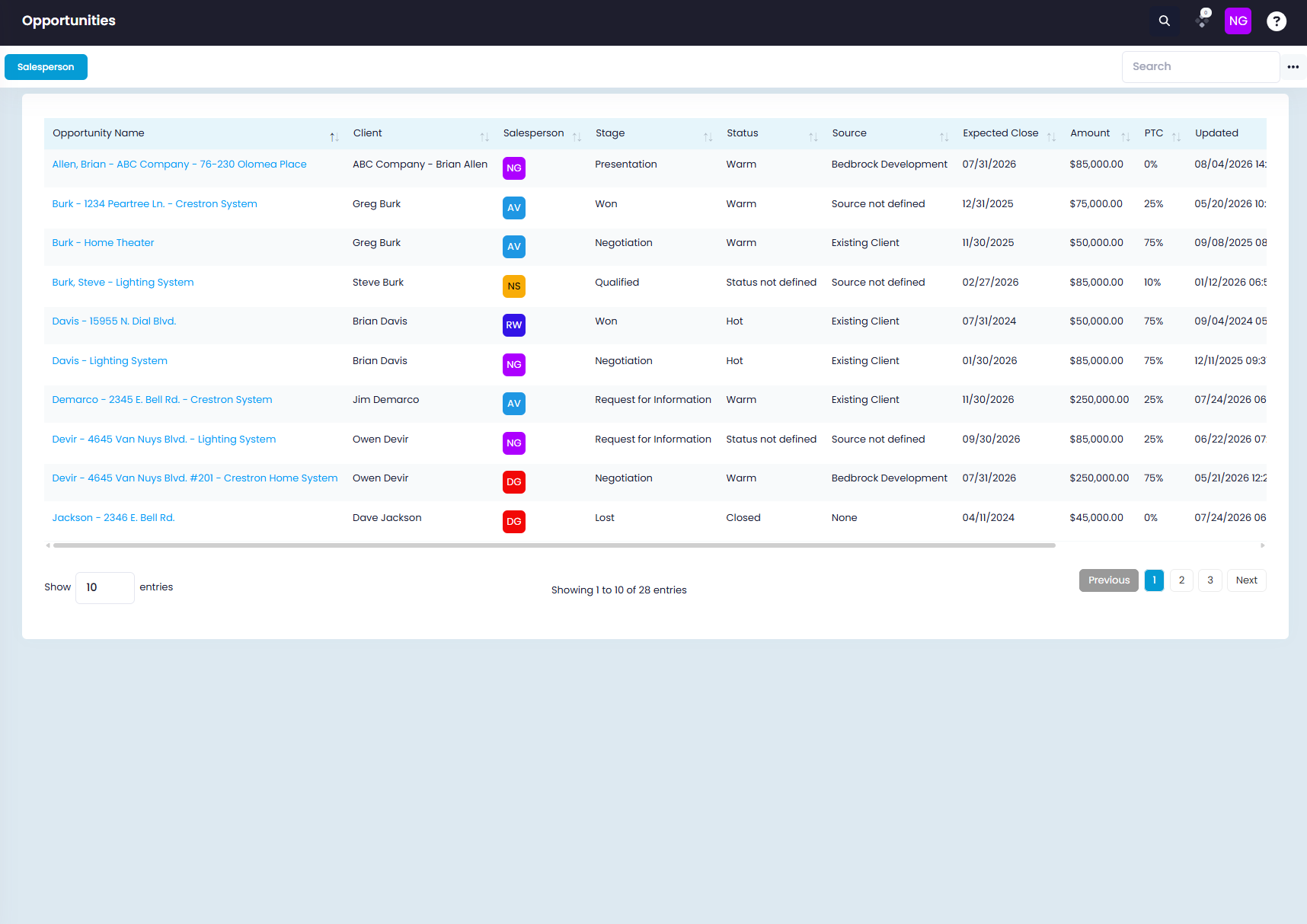Click 'Closed' status cell

point(743,518)
